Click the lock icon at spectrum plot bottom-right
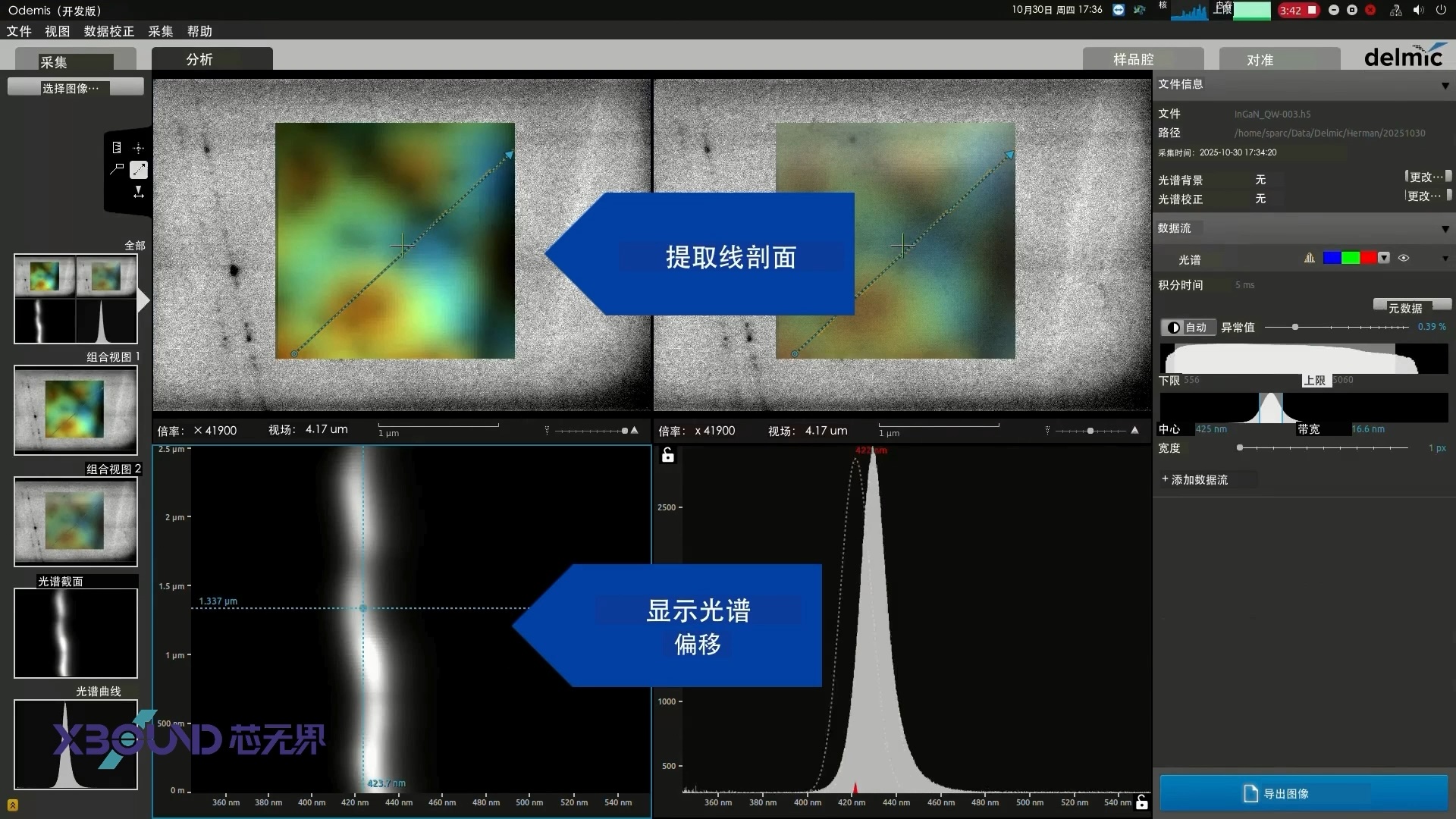1456x819 pixels. (1142, 802)
